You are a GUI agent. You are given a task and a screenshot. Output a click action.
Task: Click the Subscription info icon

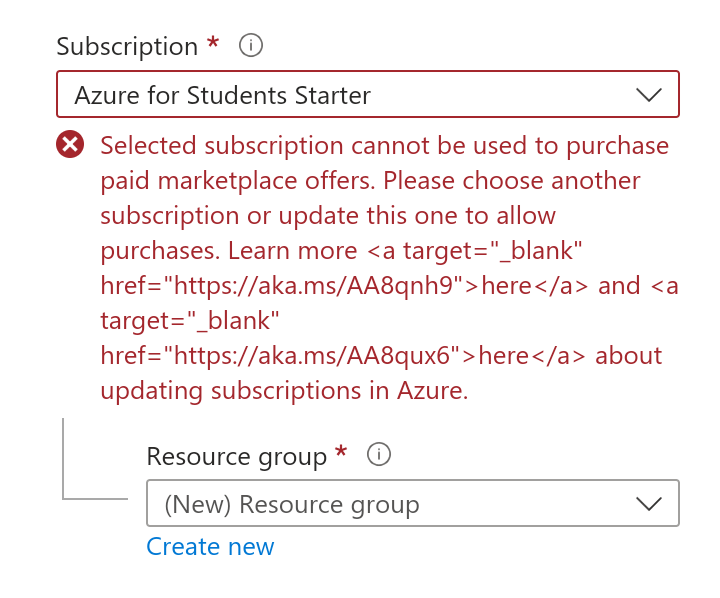pyautogui.click(x=251, y=45)
